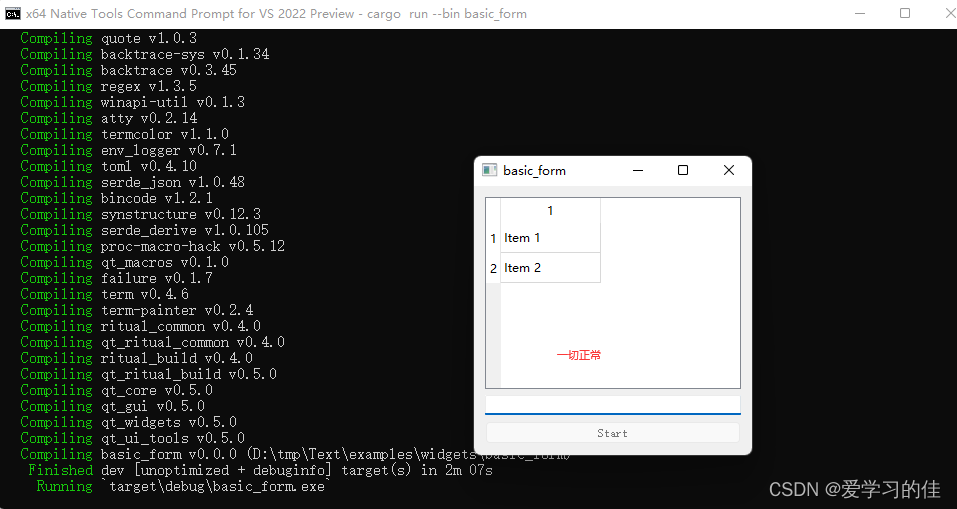The image size is (957, 509).
Task: Select row header 2 in the table
Action: (493, 268)
